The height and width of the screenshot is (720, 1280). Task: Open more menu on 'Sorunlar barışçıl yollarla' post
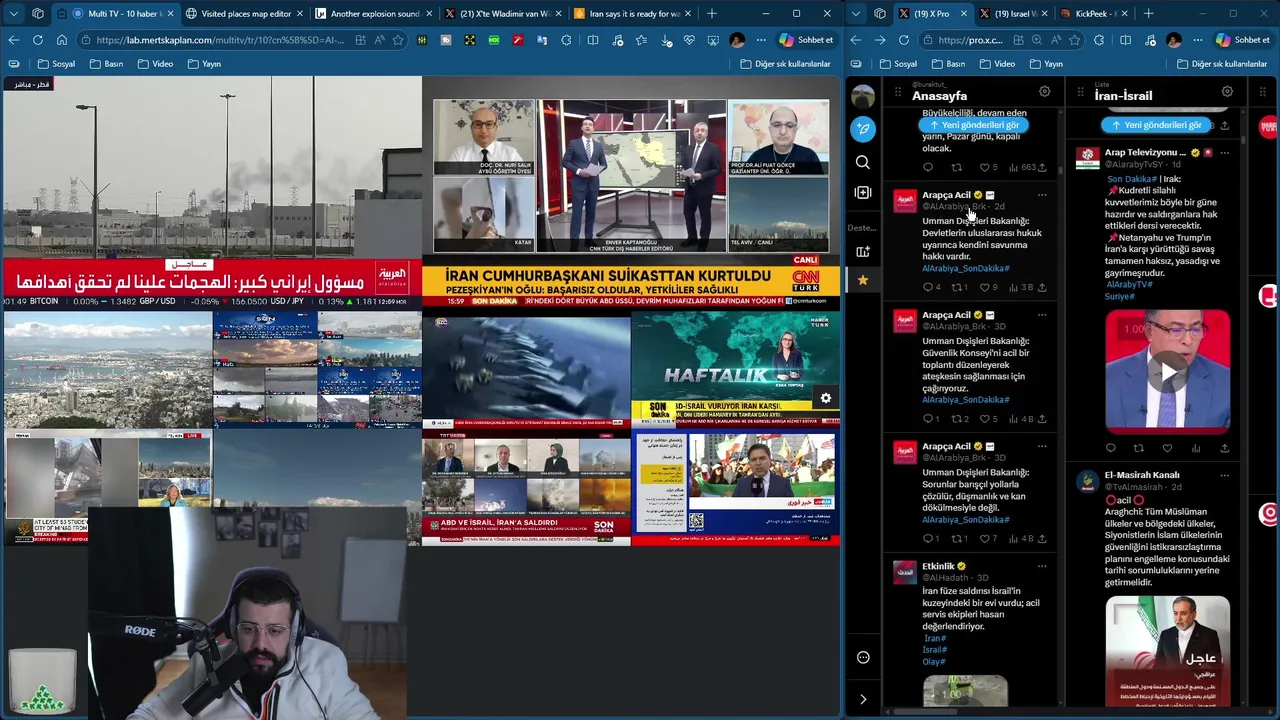pyautogui.click(x=1042, y=446)
